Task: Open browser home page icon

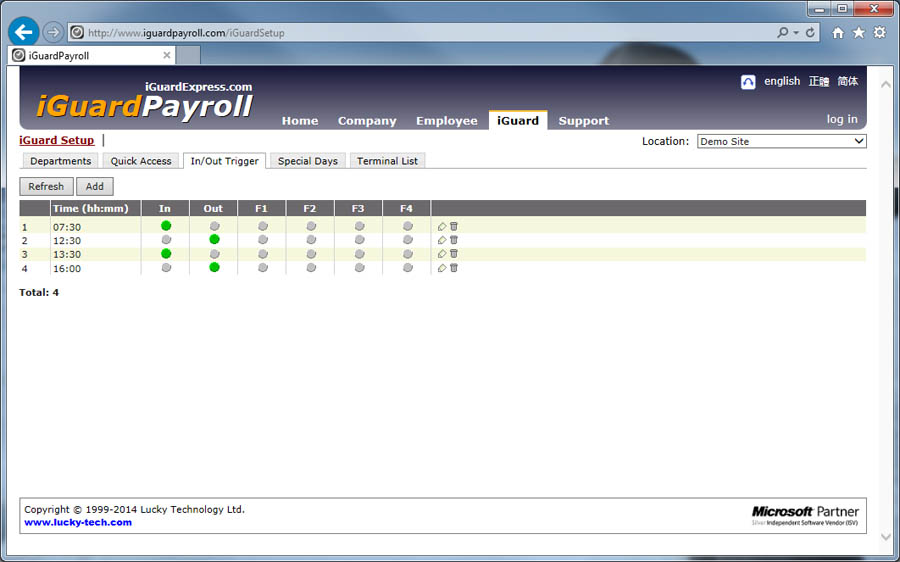Action: coord(838,33)
